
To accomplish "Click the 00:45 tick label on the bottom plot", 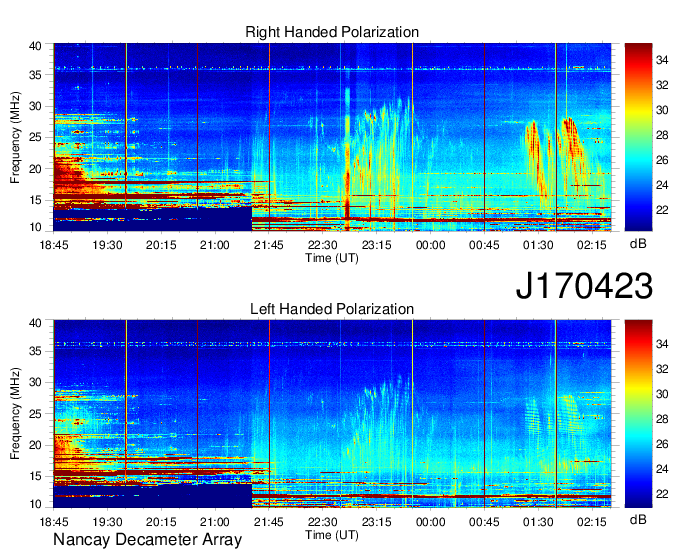I will pyautogui.click(x=484, y=522).
